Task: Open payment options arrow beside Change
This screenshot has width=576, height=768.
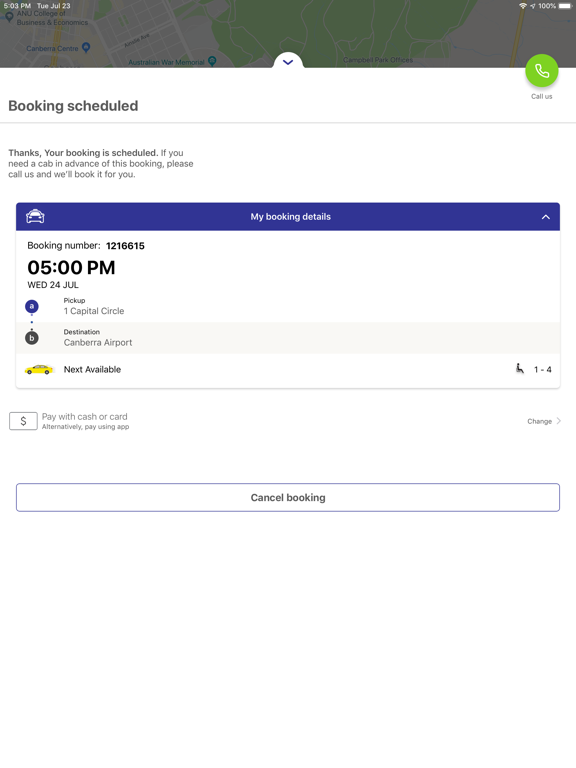Action: tap(558, 421)
